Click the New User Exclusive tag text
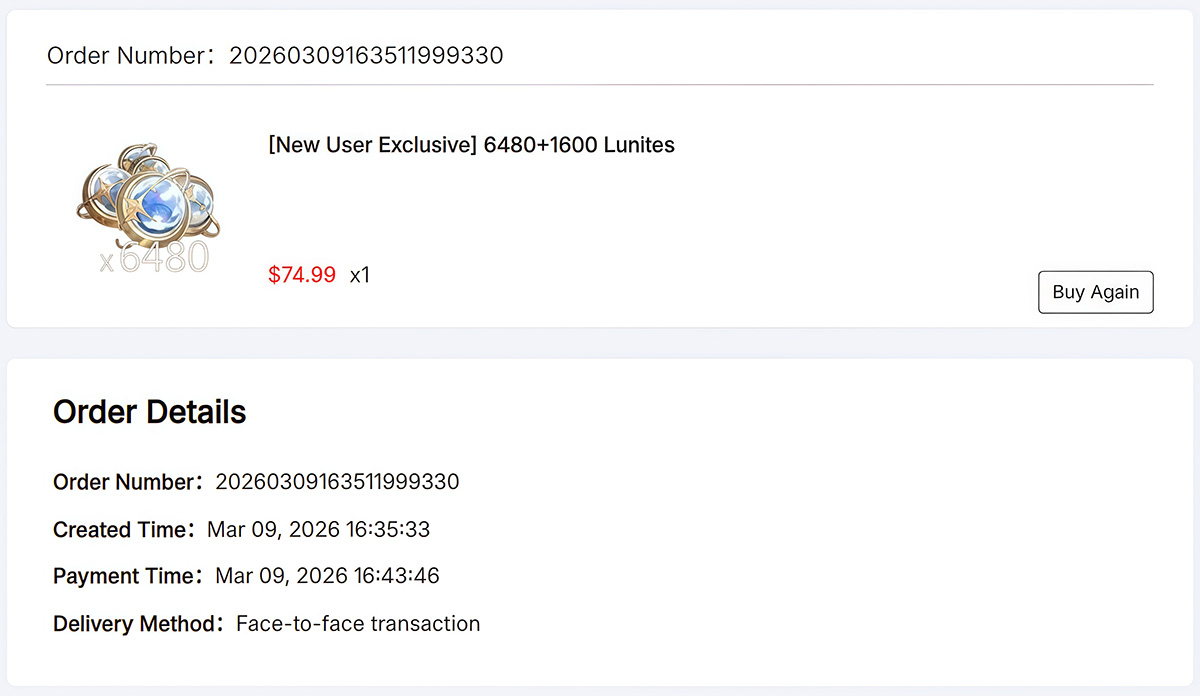The height and width of the screenshot is (696, 1200). click(x=372, y=145)
